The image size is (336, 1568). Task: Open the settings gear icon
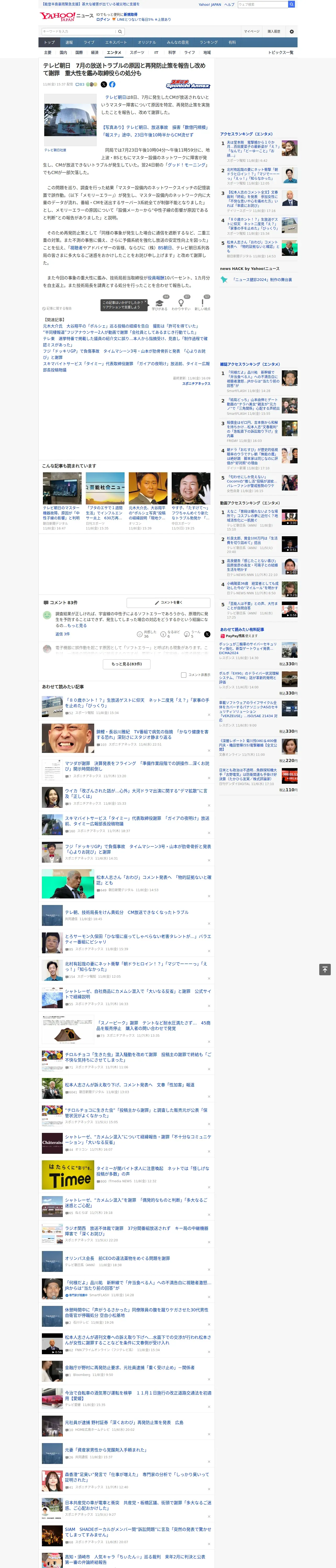(292, 32)
